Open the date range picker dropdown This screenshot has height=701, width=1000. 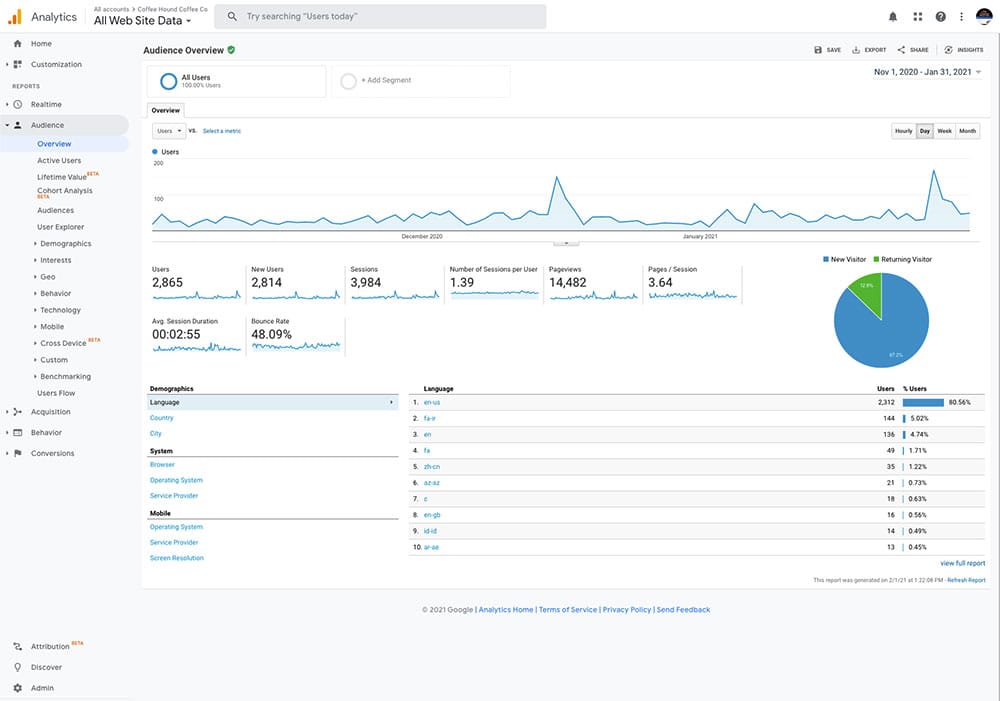point(927,72)
